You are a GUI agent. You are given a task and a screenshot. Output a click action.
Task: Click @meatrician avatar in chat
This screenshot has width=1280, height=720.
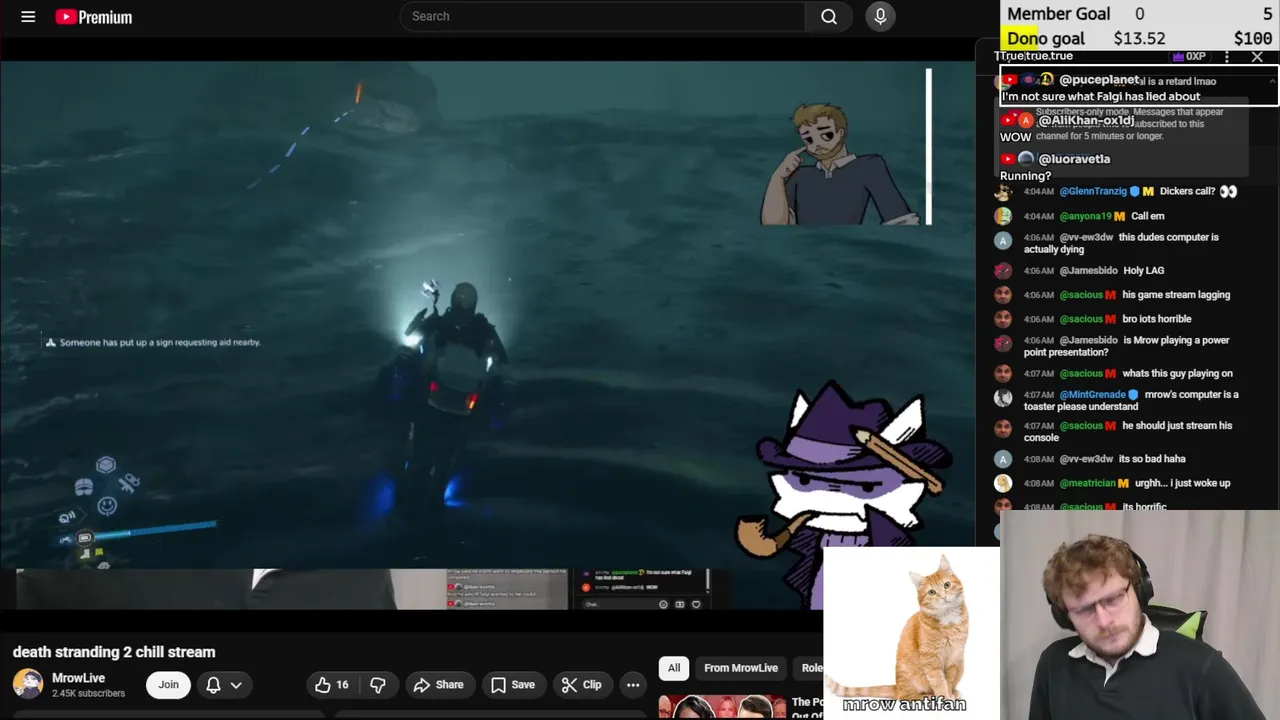(1003, 483)
